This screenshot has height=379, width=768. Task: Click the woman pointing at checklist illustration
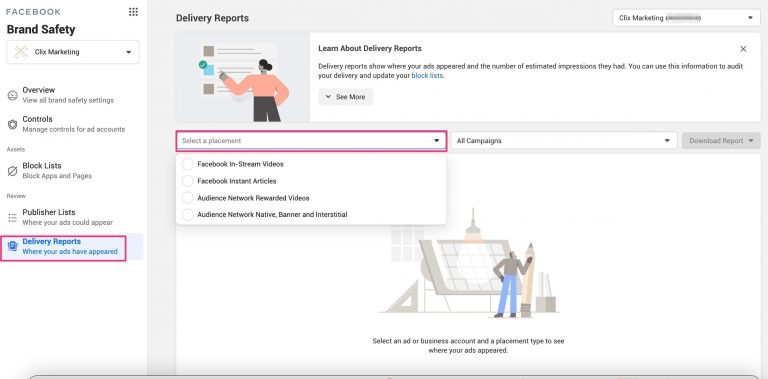[243, 77]
